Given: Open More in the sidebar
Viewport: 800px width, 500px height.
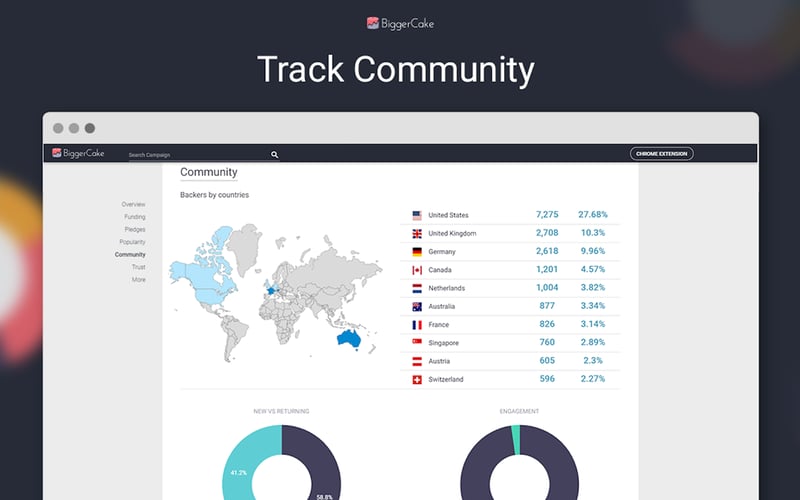Looking at the screenshot, I should 139,280.
